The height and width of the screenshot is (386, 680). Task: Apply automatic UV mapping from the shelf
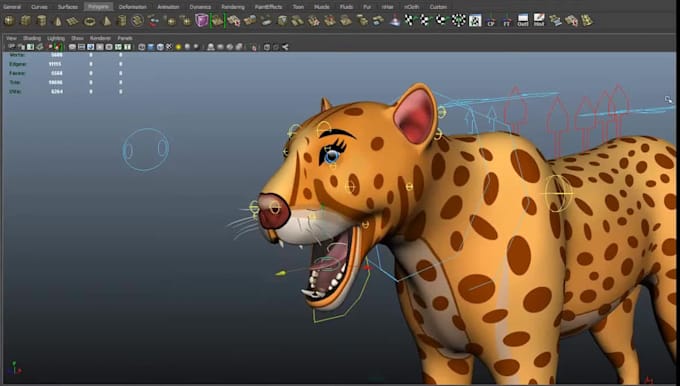click(x=459, y=20)
